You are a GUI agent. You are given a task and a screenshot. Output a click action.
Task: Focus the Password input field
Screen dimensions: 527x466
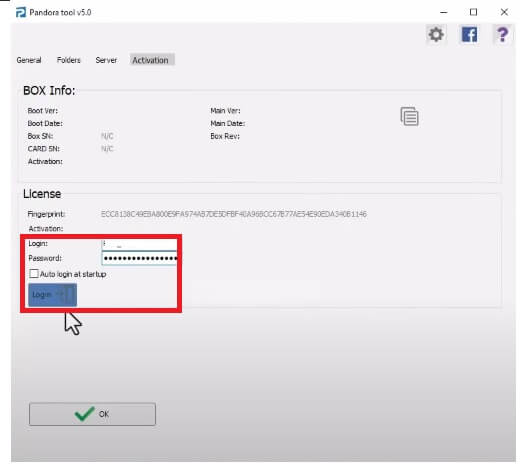click(x=139, y=258)
